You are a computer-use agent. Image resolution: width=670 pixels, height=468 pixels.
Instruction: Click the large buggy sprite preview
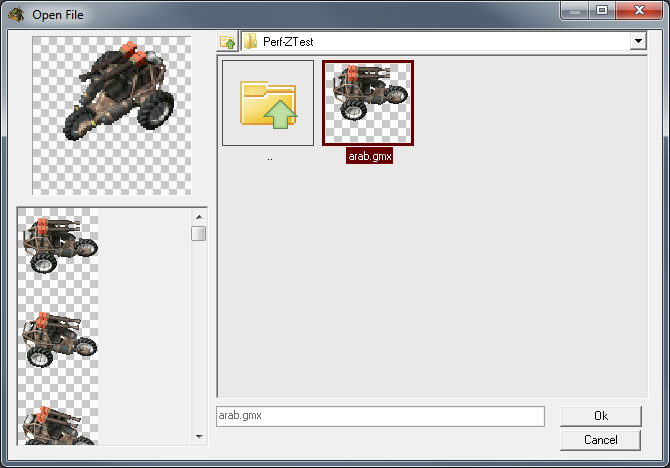click(112, 115)
